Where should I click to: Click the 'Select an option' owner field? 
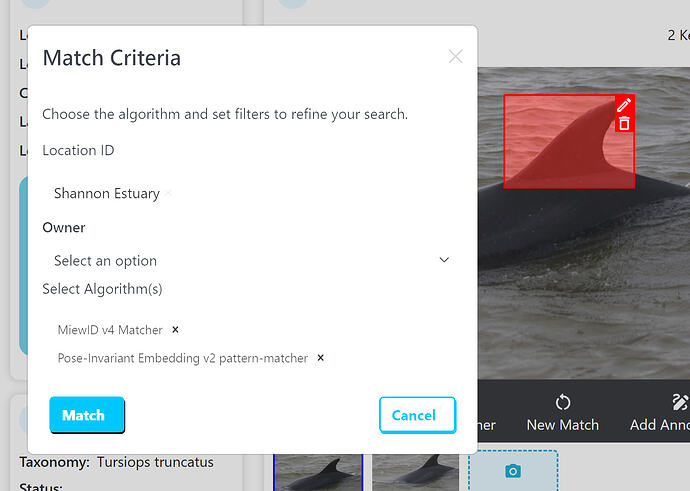coord(250,260)
